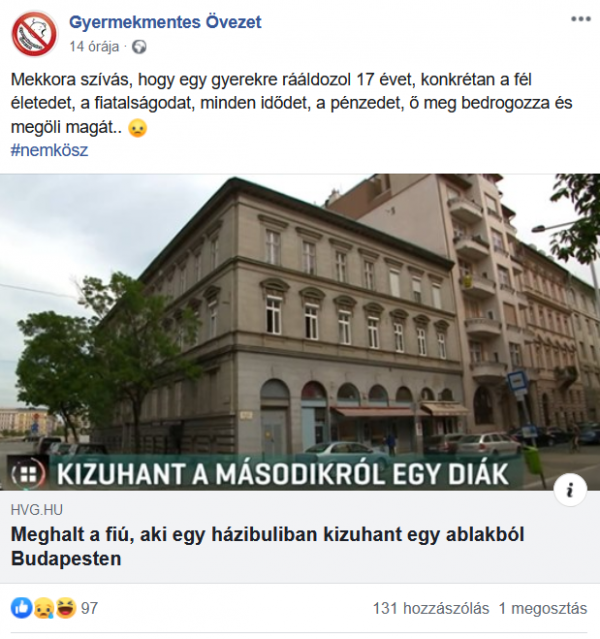Open the Gyermekmentes Övezet page name link
The width and height of the screenshot is (600, 639).
click(x=165, y=22)
